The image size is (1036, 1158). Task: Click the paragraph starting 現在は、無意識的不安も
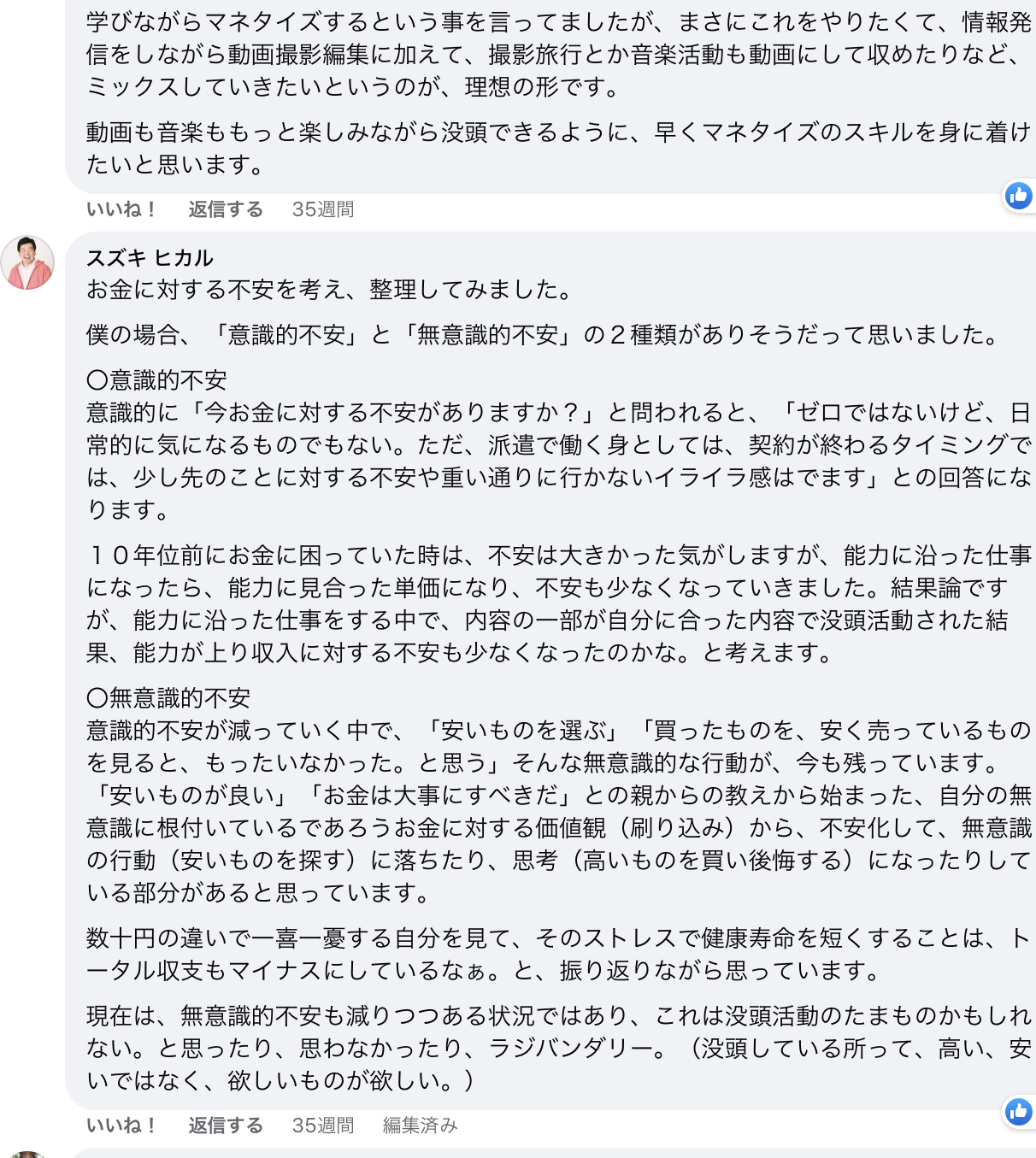pyautogui.click(x=559, y=1049)
